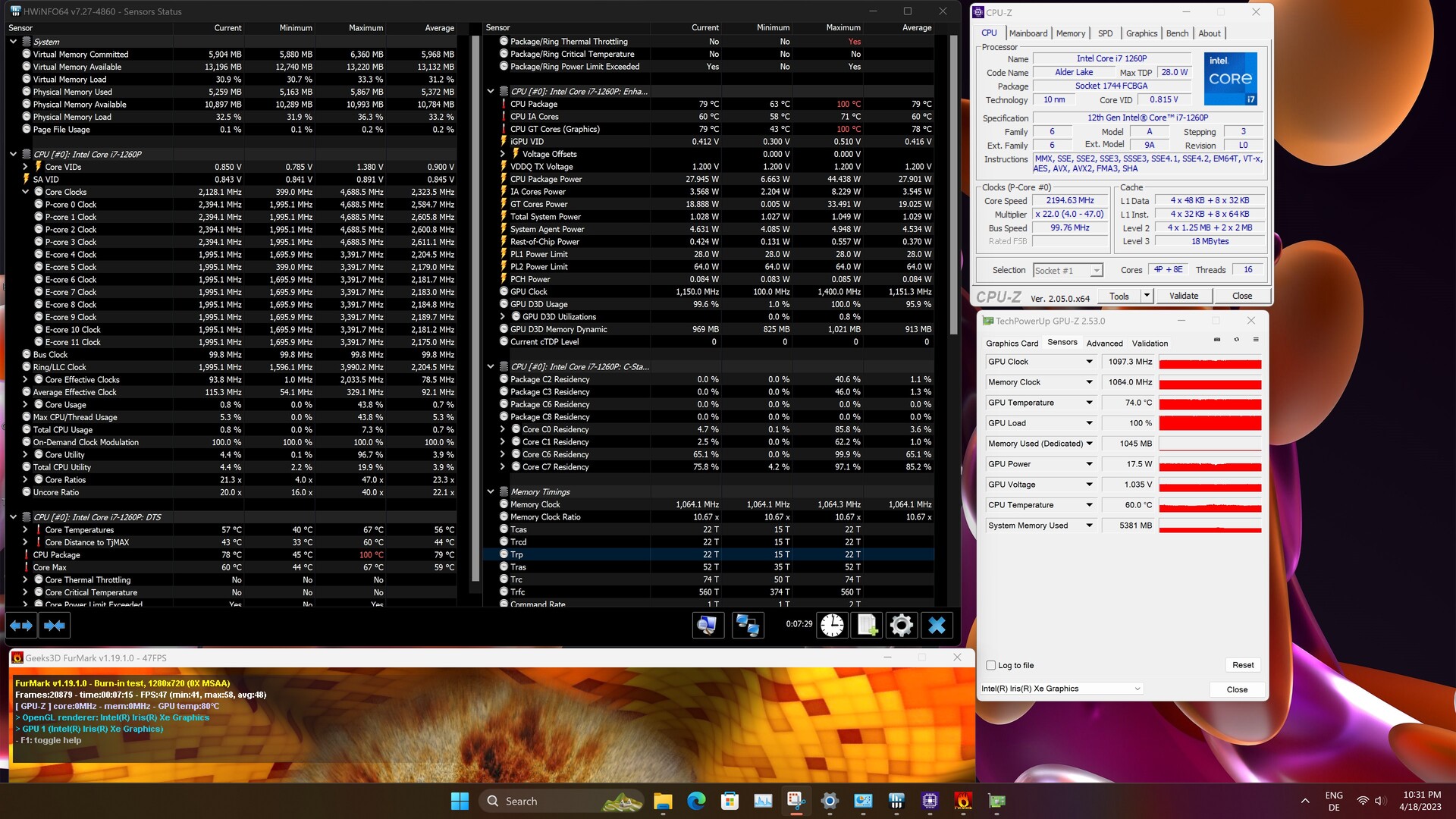Enable the Log to file checkbox
Screen dimensions: 1456x819
click(991, 665)
